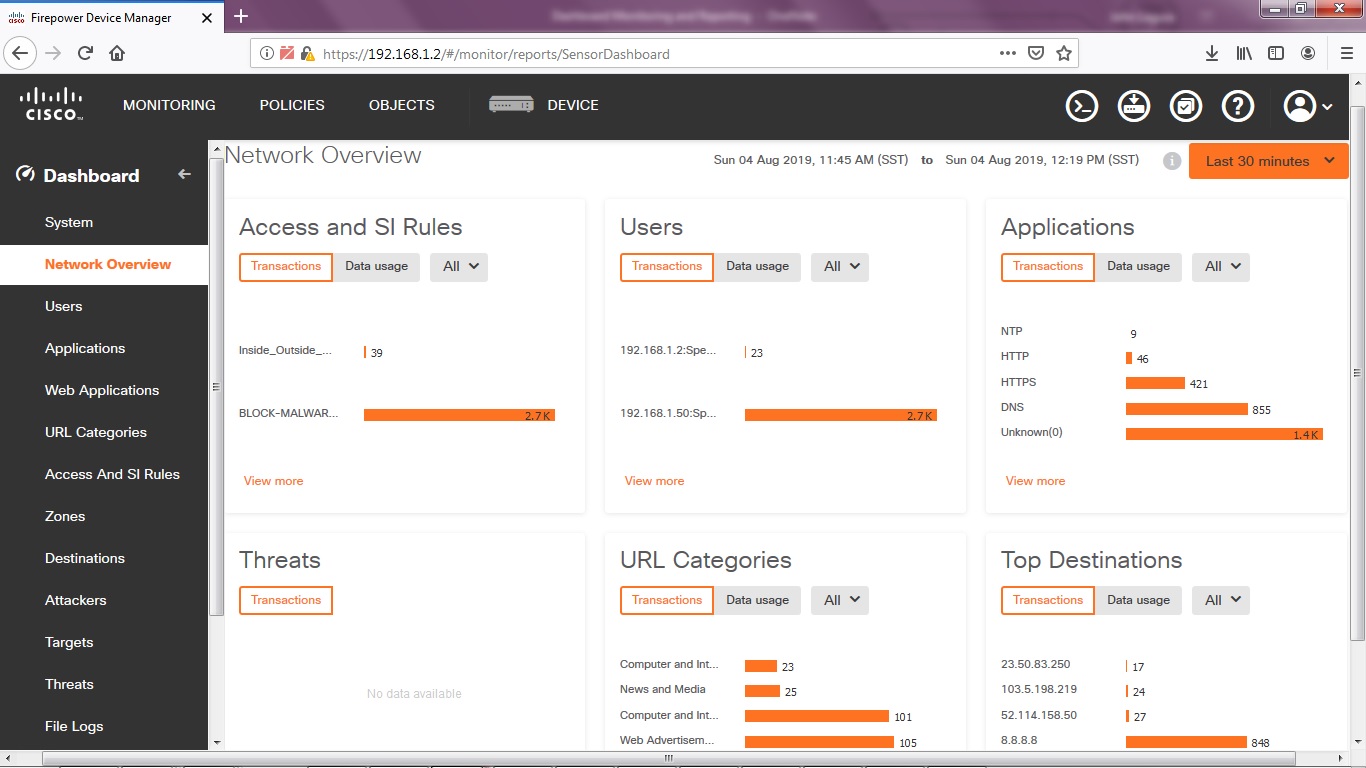Open the MONITORING menu
The image size is (1366, 768).
click(x=169, y=104)
